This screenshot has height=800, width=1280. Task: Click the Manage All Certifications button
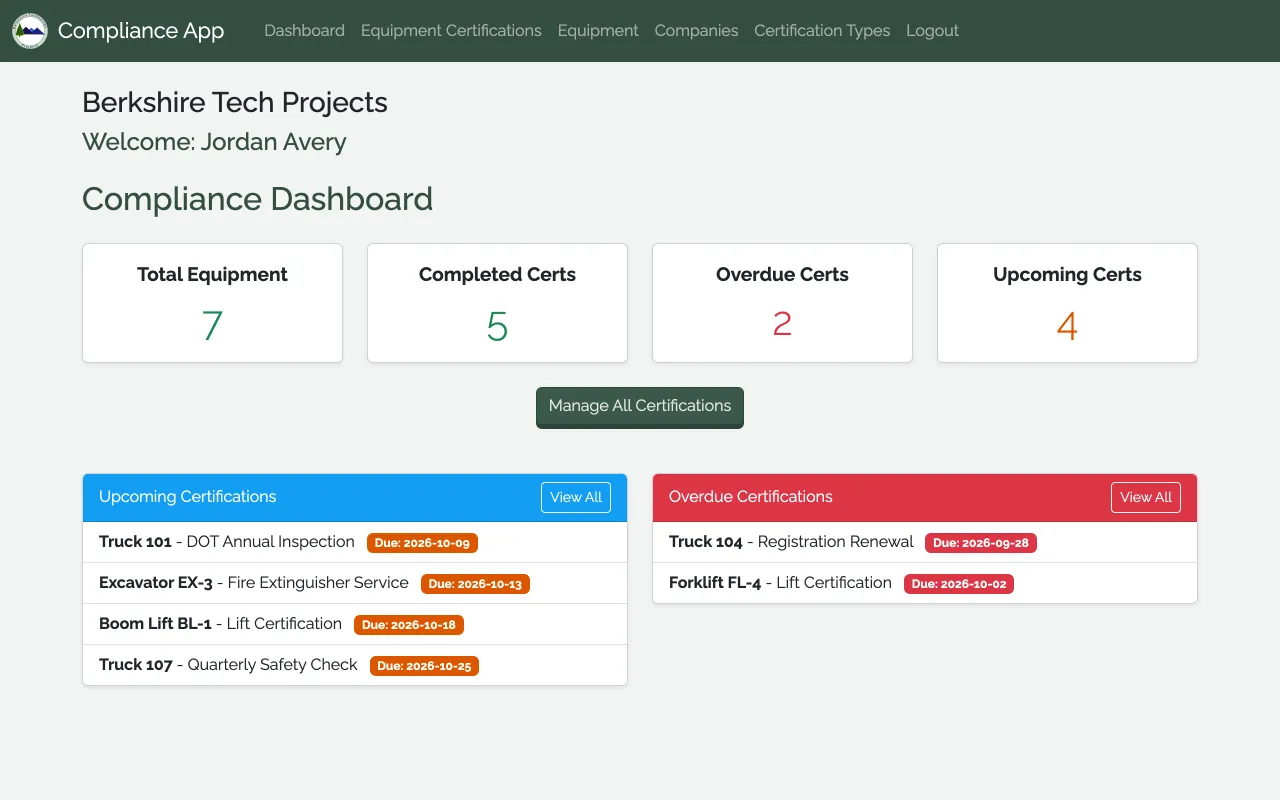click(640, 407)
